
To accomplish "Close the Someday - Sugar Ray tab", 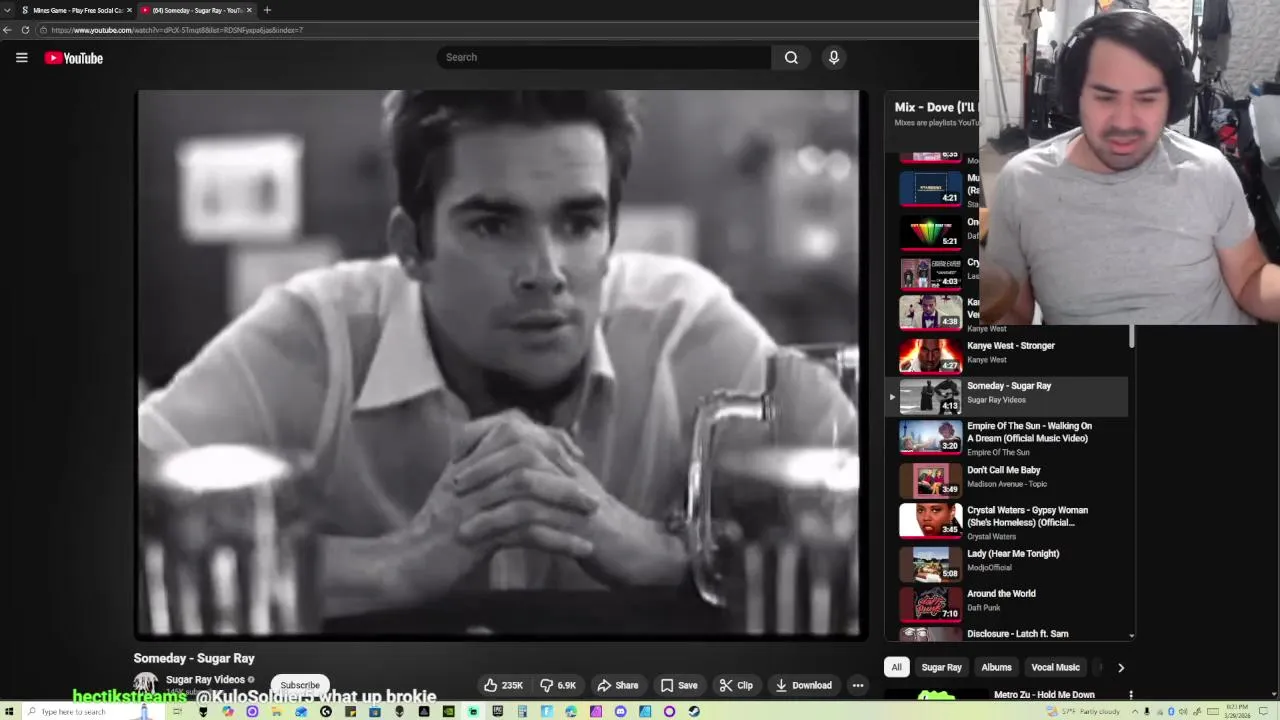I will tap(249, 10).
